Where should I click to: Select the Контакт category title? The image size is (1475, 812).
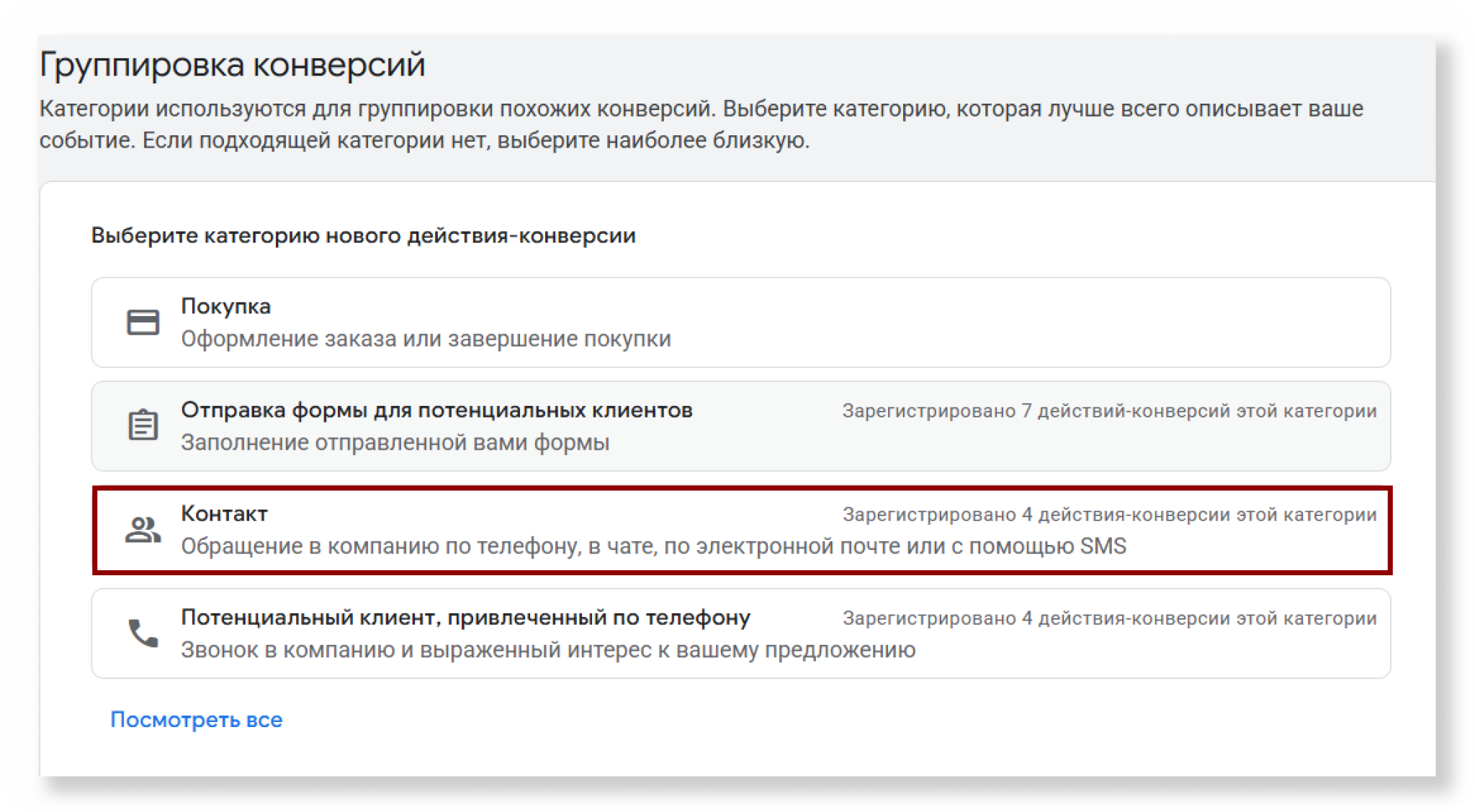(x=224, y=513)
